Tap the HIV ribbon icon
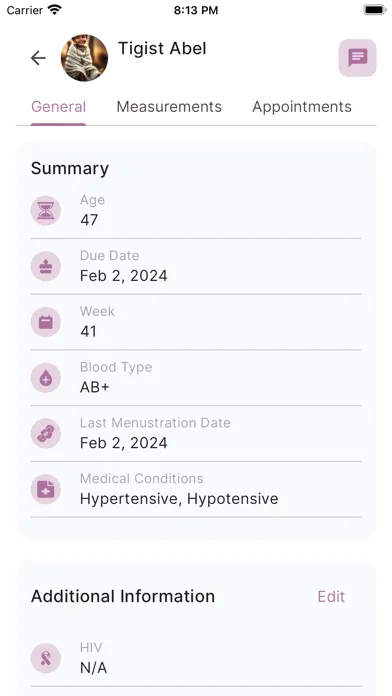This screenshot has width=392, height=696. pos(46,658)
